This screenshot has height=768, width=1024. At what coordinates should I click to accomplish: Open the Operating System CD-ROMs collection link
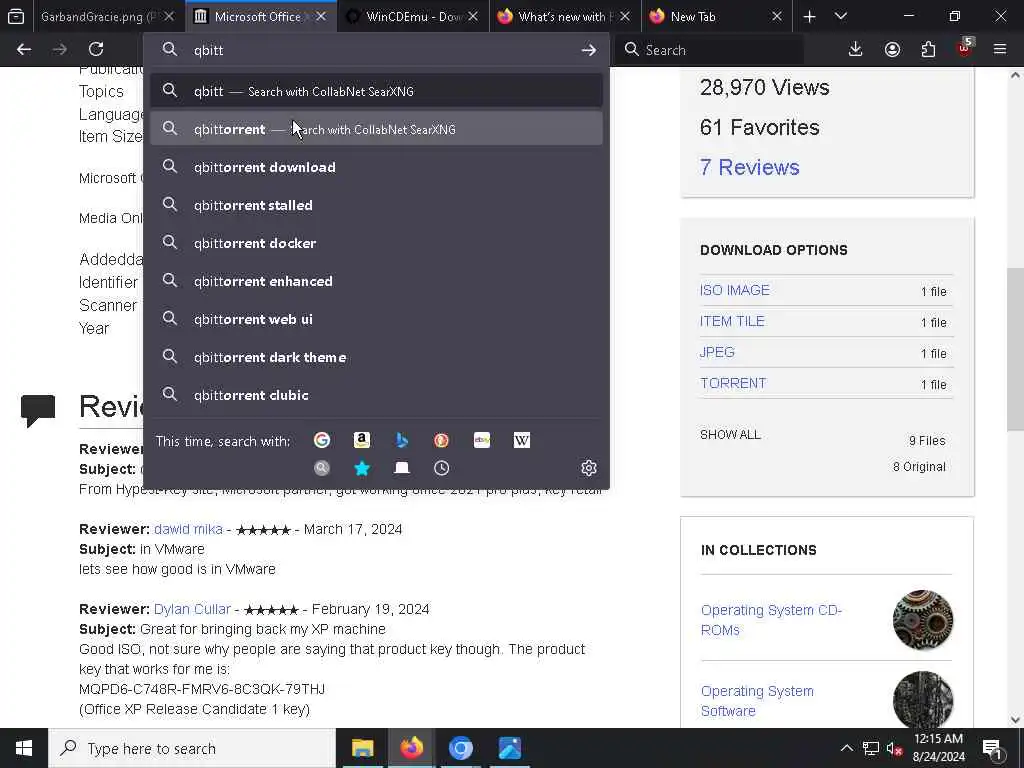click(x=771, y=620)
